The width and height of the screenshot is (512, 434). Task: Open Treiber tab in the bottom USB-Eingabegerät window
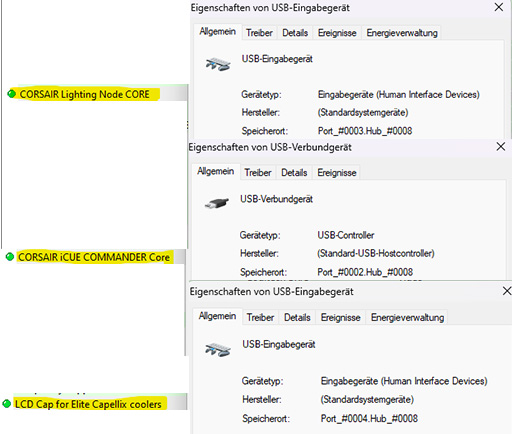[x=260, y=317]
